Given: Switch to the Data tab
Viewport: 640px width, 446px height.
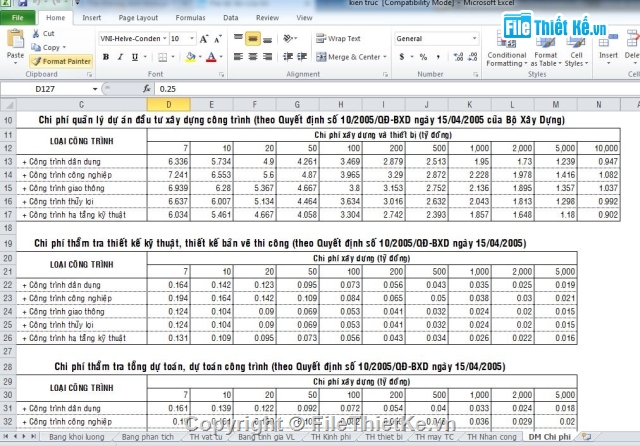Looking at the screenshot, I should point(231,18).
